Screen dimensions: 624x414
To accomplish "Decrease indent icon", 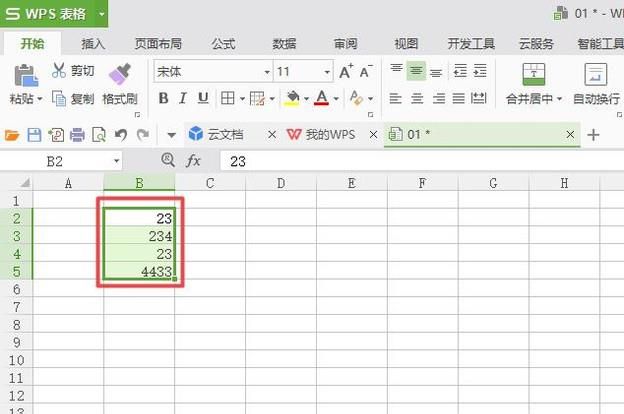I will point(460,71).
